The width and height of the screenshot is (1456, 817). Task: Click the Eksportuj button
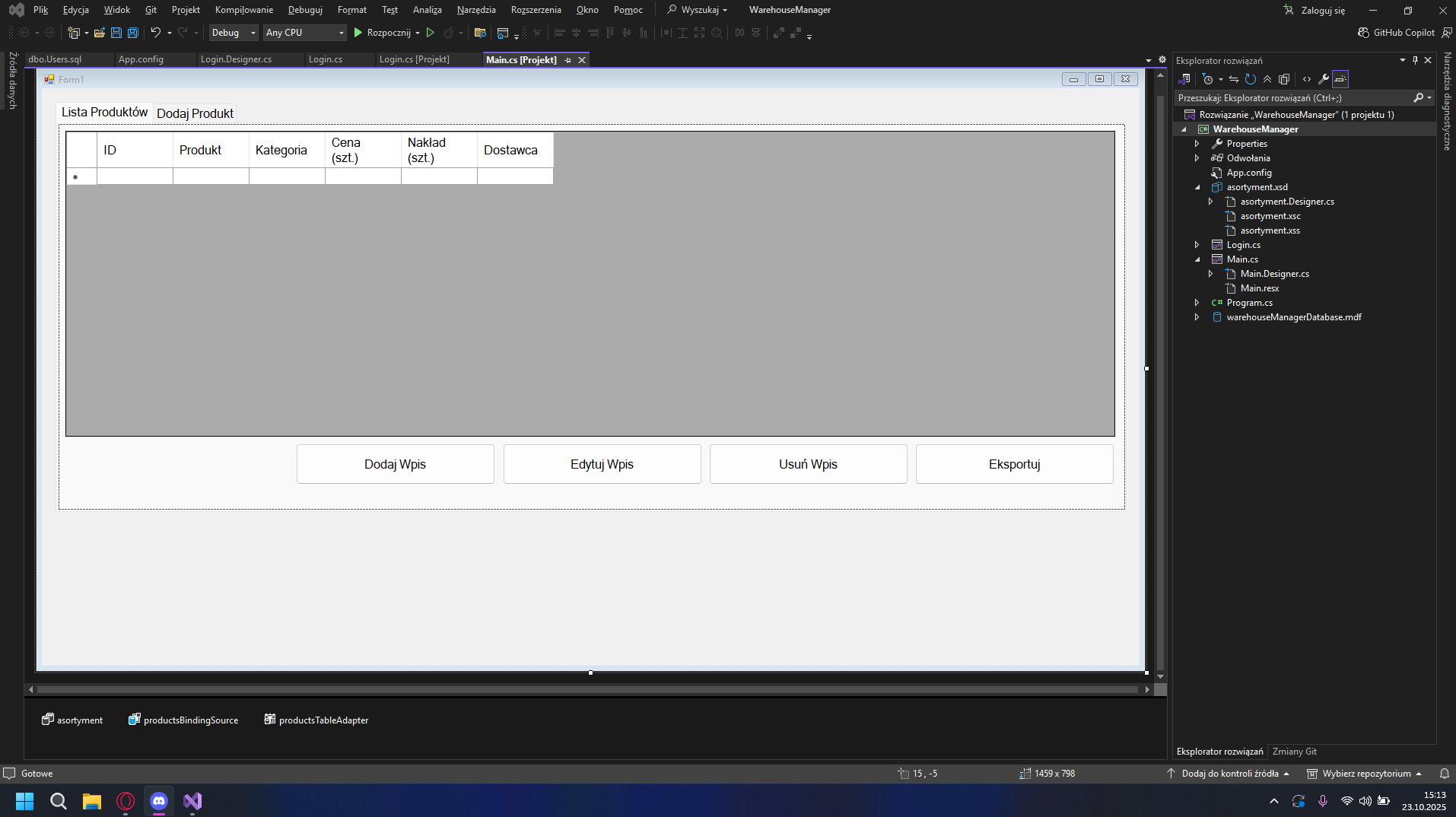[1014, 464]
